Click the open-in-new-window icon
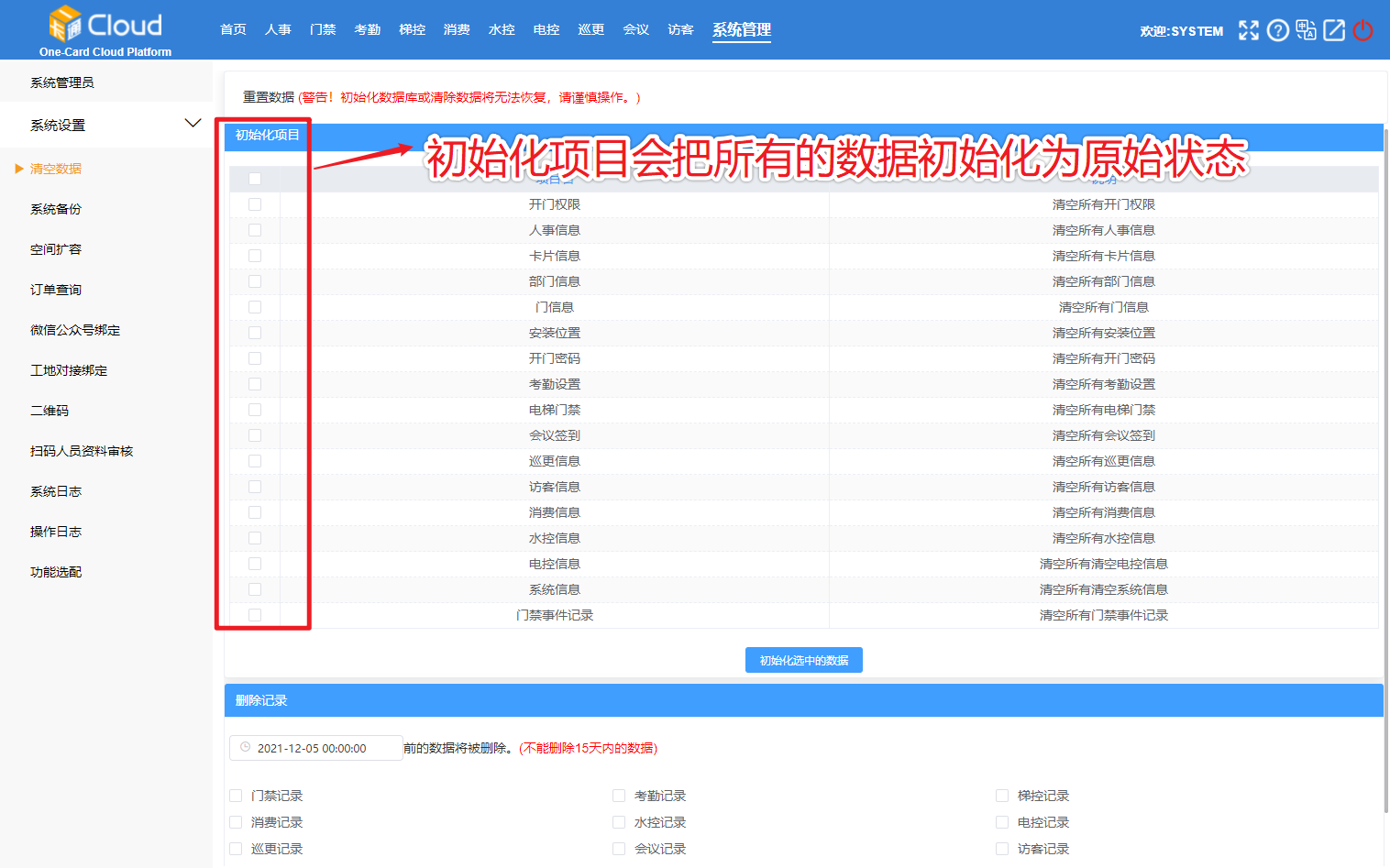This screenshot has width=1390, height=868. (1334, 30)
